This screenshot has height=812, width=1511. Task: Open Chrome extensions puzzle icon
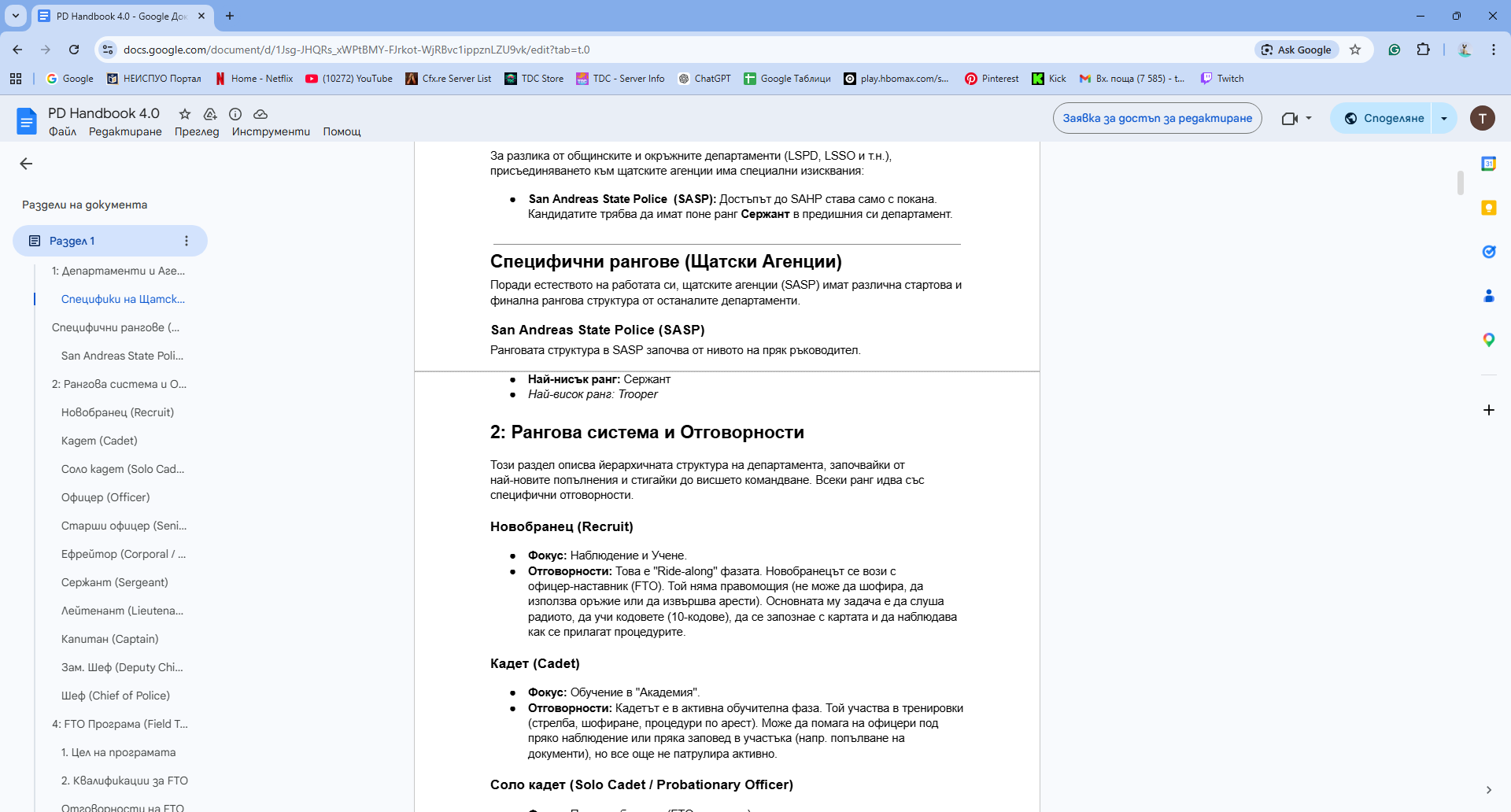click(x=1424, y=50)
